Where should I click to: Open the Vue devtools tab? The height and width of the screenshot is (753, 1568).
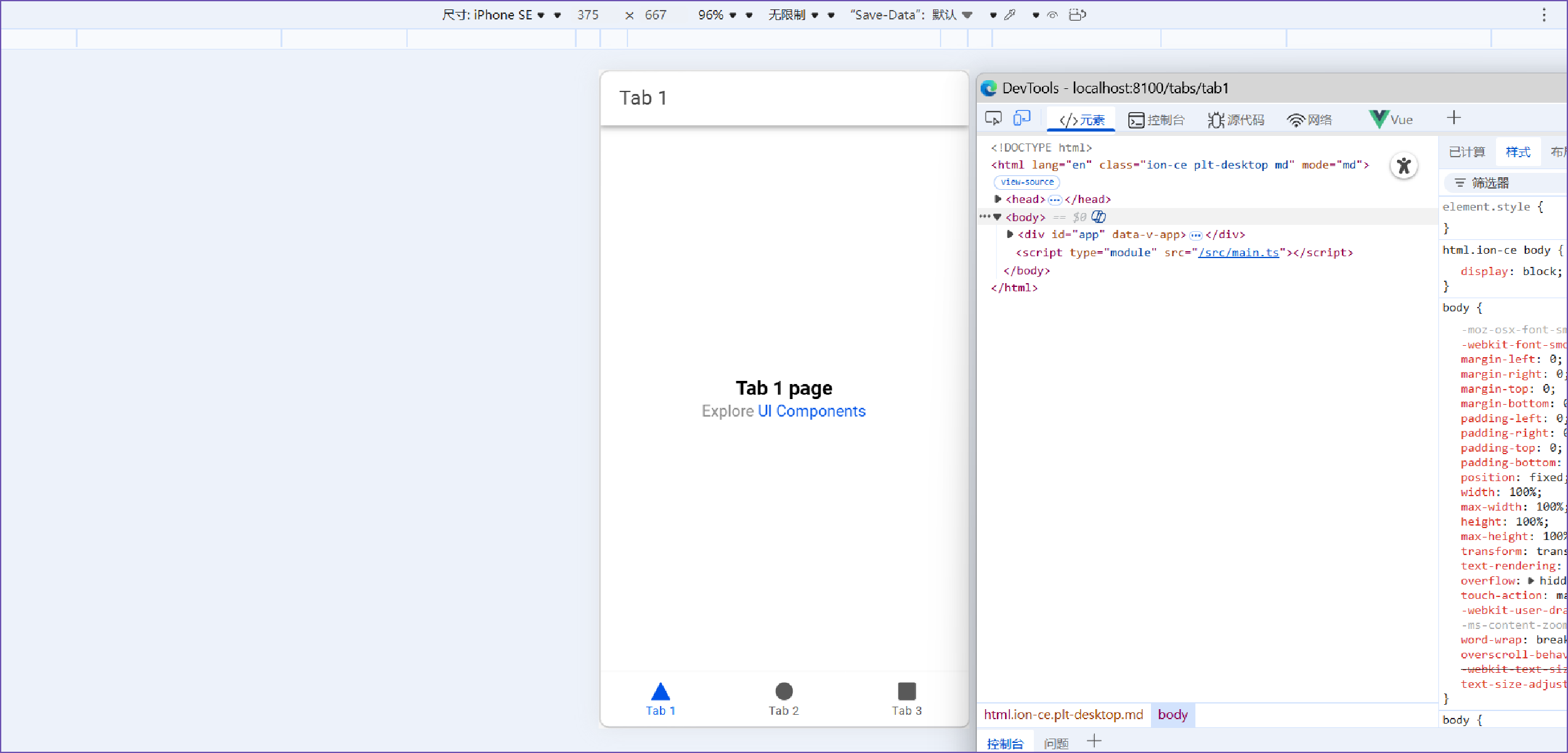pos(1391,120)
